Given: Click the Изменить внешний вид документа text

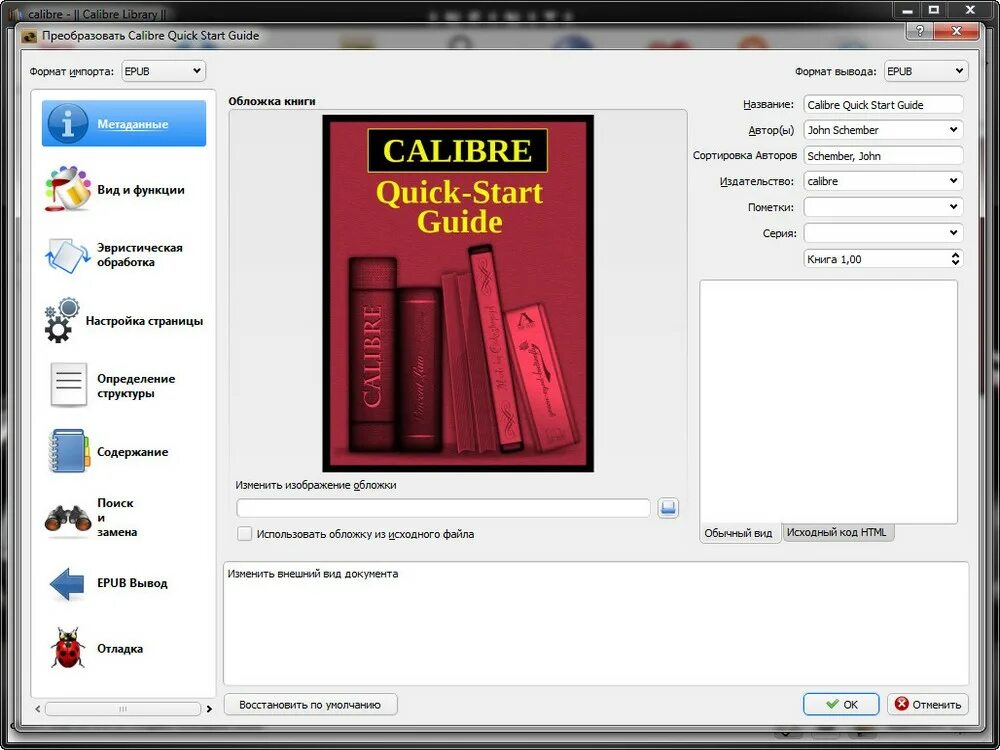Looking at the screenshot, I should tap(313, 573).
